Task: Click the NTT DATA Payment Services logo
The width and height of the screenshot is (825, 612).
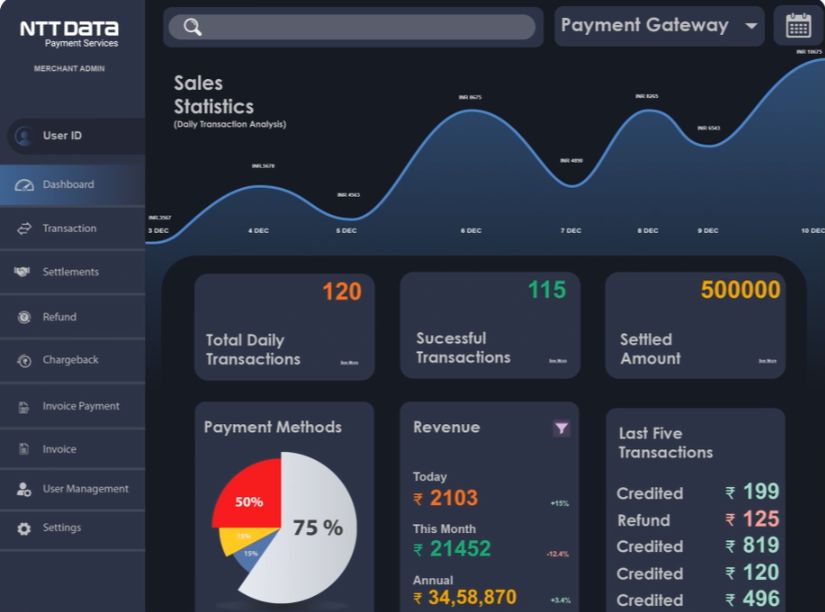Action: pyautogui.click(x=69, y=34)
